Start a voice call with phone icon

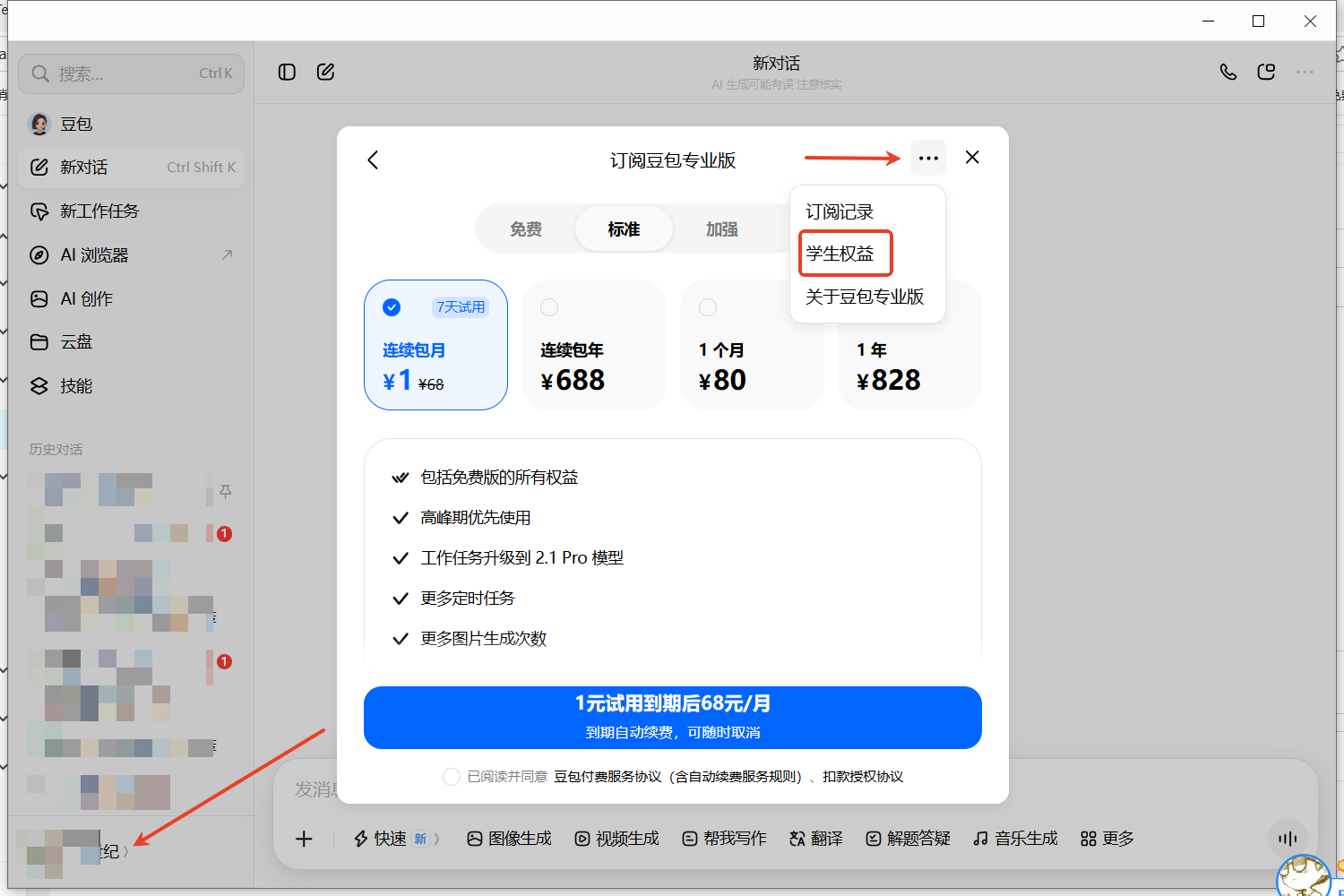coord(1228,72)
